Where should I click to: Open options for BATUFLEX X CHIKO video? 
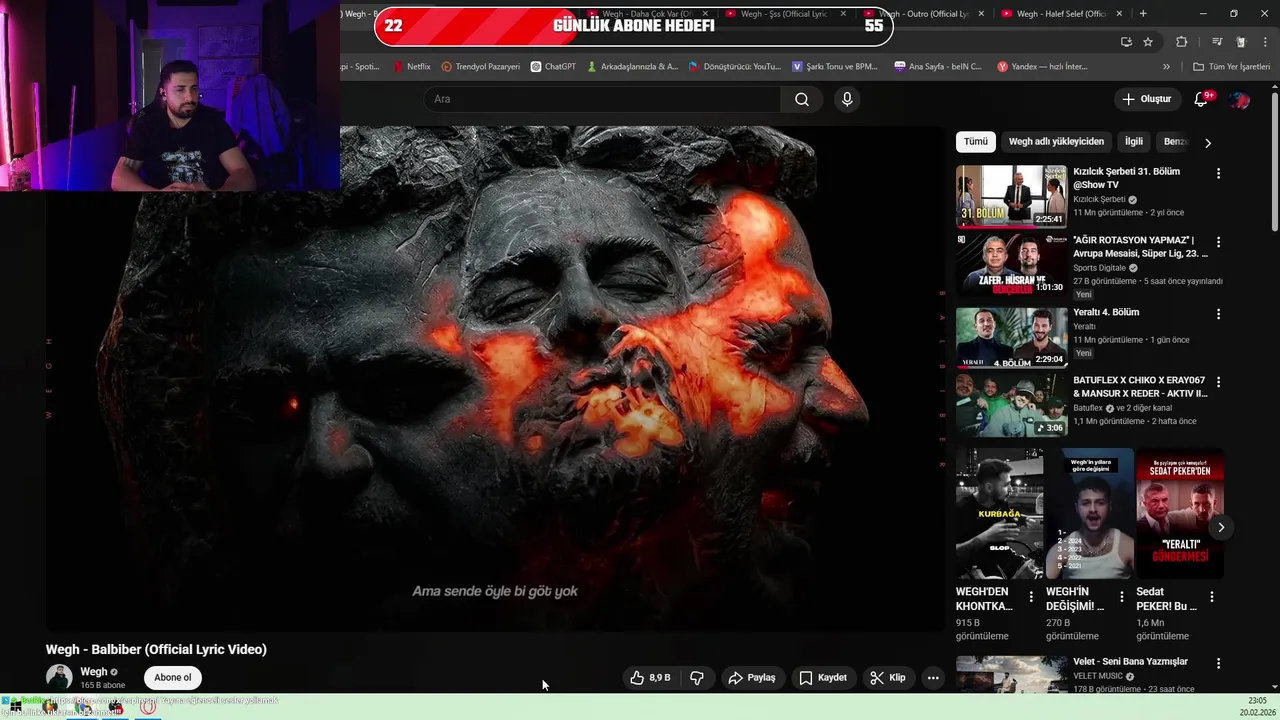(1218, 382)
